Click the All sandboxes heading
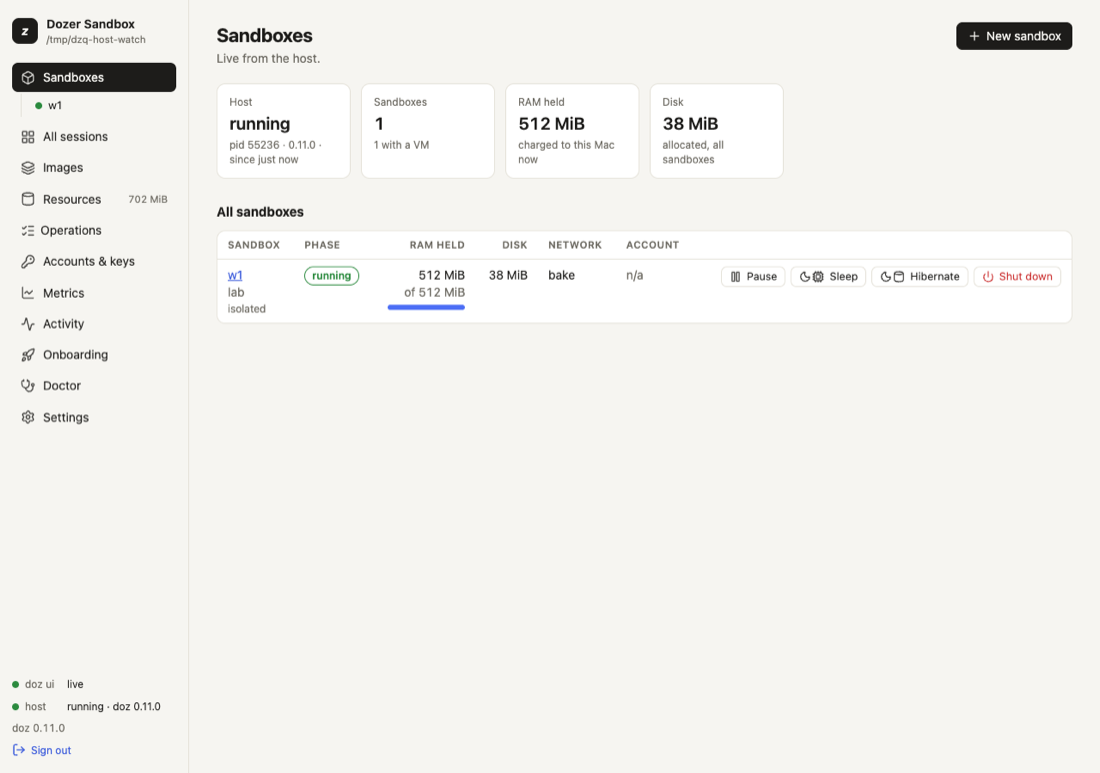 pos(260,212)
